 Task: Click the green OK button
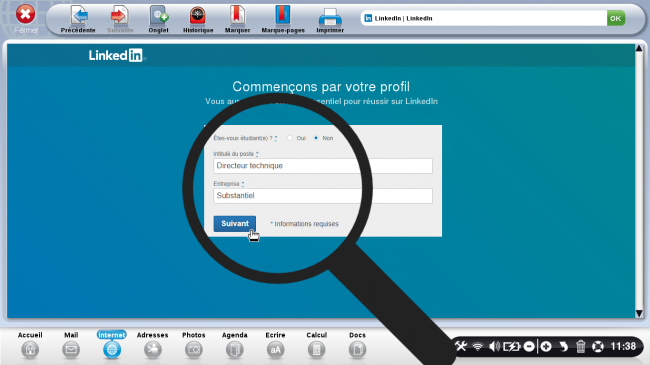(x=616, y=18)
